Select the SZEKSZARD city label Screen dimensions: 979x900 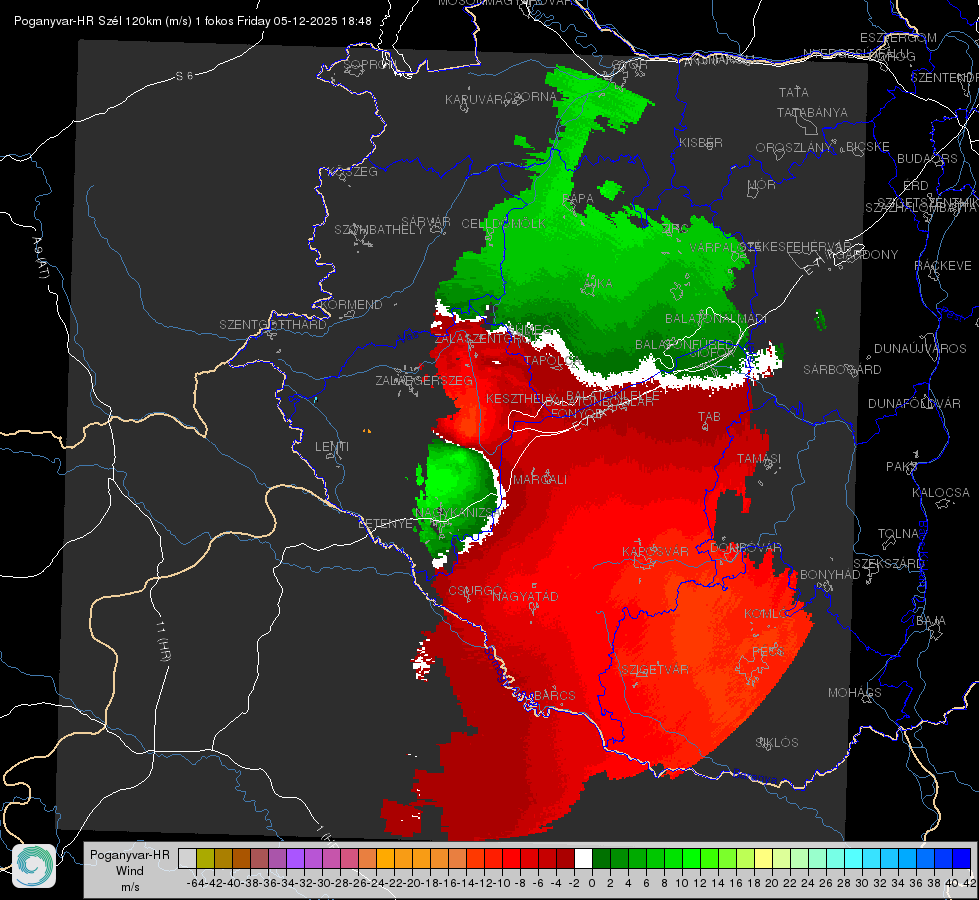[888, 564]
